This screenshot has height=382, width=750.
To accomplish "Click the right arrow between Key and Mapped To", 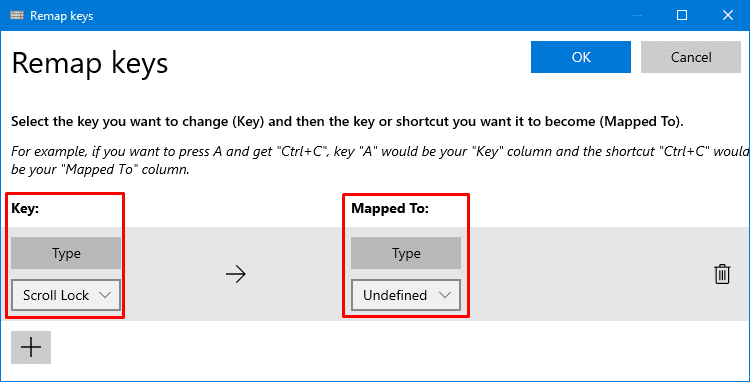I will 235,274.
